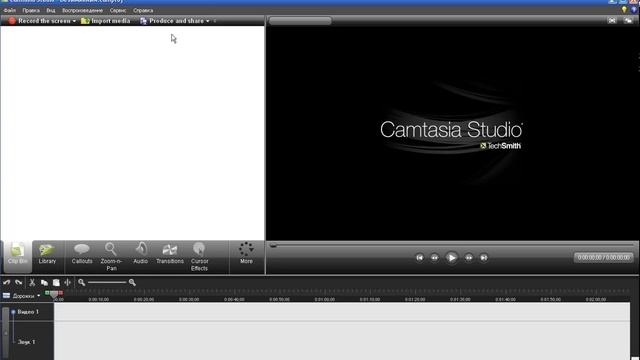Open the Файл menu
640x360 pixels.
[10, 11]
